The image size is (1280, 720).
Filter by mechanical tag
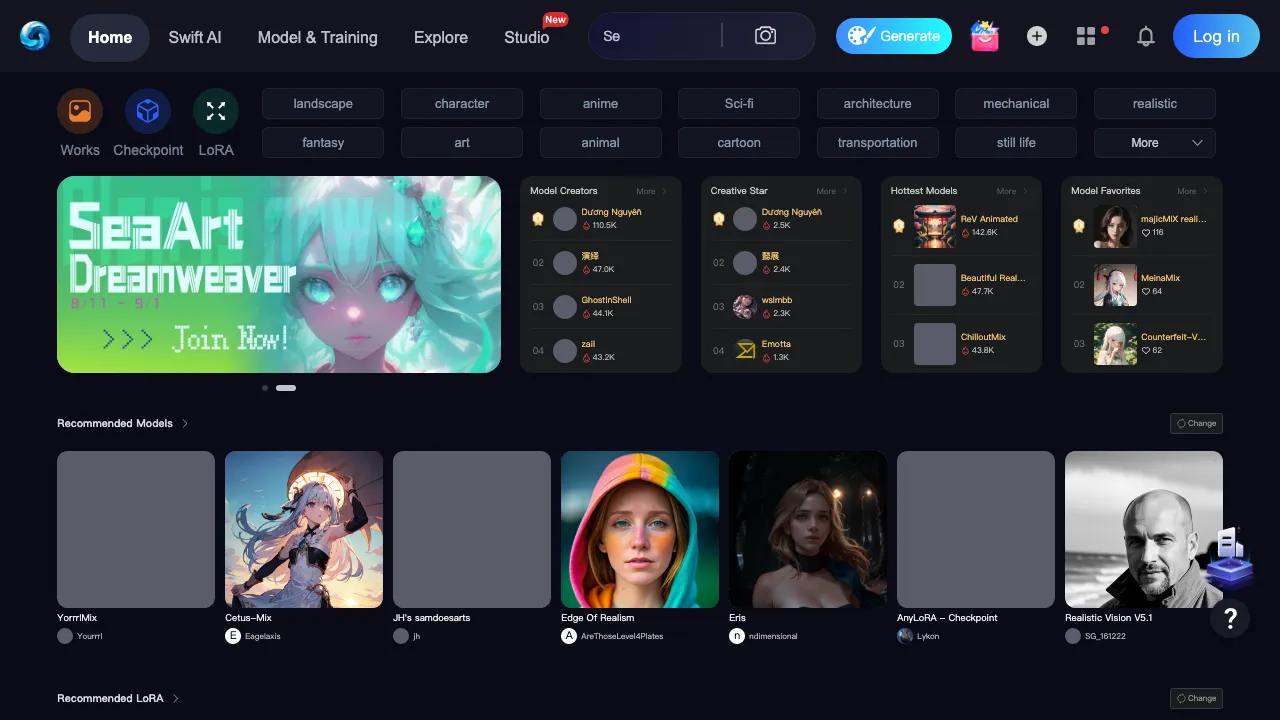click(1016, 104)
